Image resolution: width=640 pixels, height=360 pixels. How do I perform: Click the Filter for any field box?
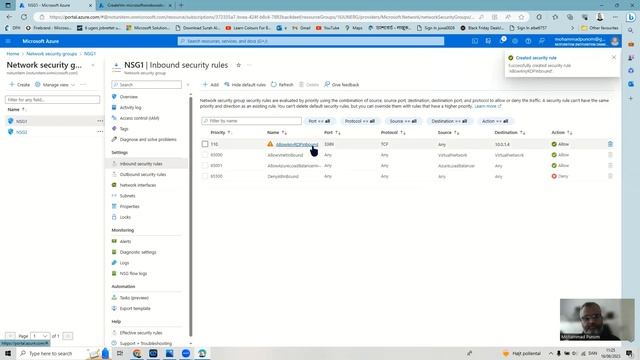pyautogui.click(x=52, y=100)
